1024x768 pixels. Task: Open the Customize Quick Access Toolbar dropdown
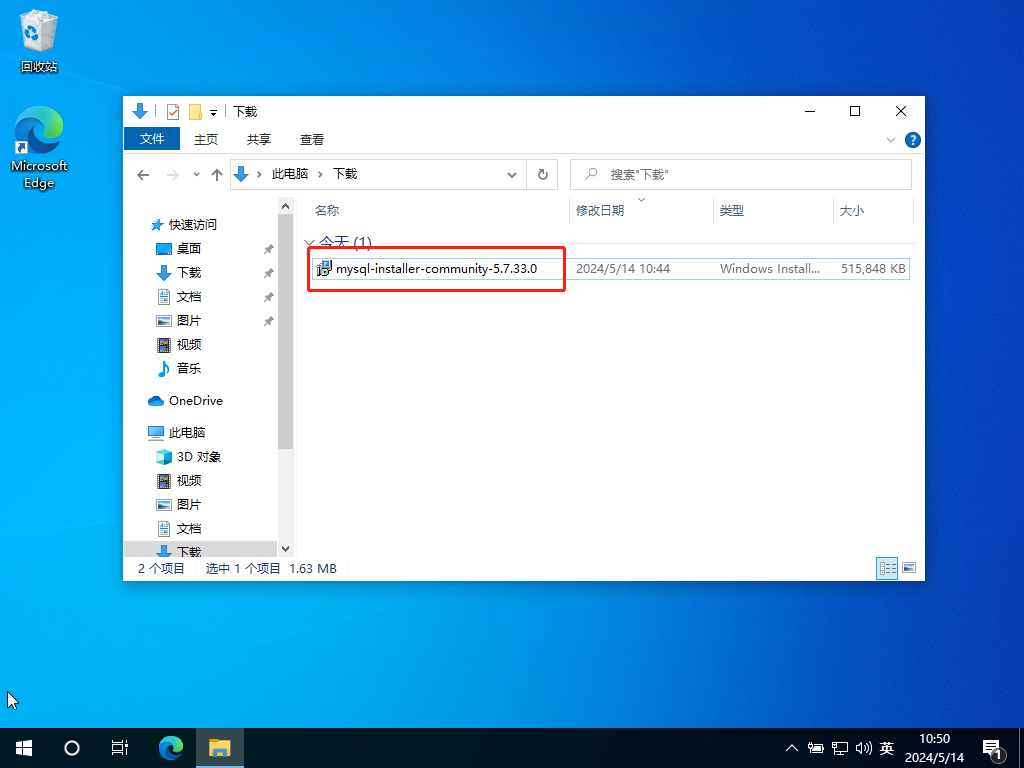(x=213, y=112)
